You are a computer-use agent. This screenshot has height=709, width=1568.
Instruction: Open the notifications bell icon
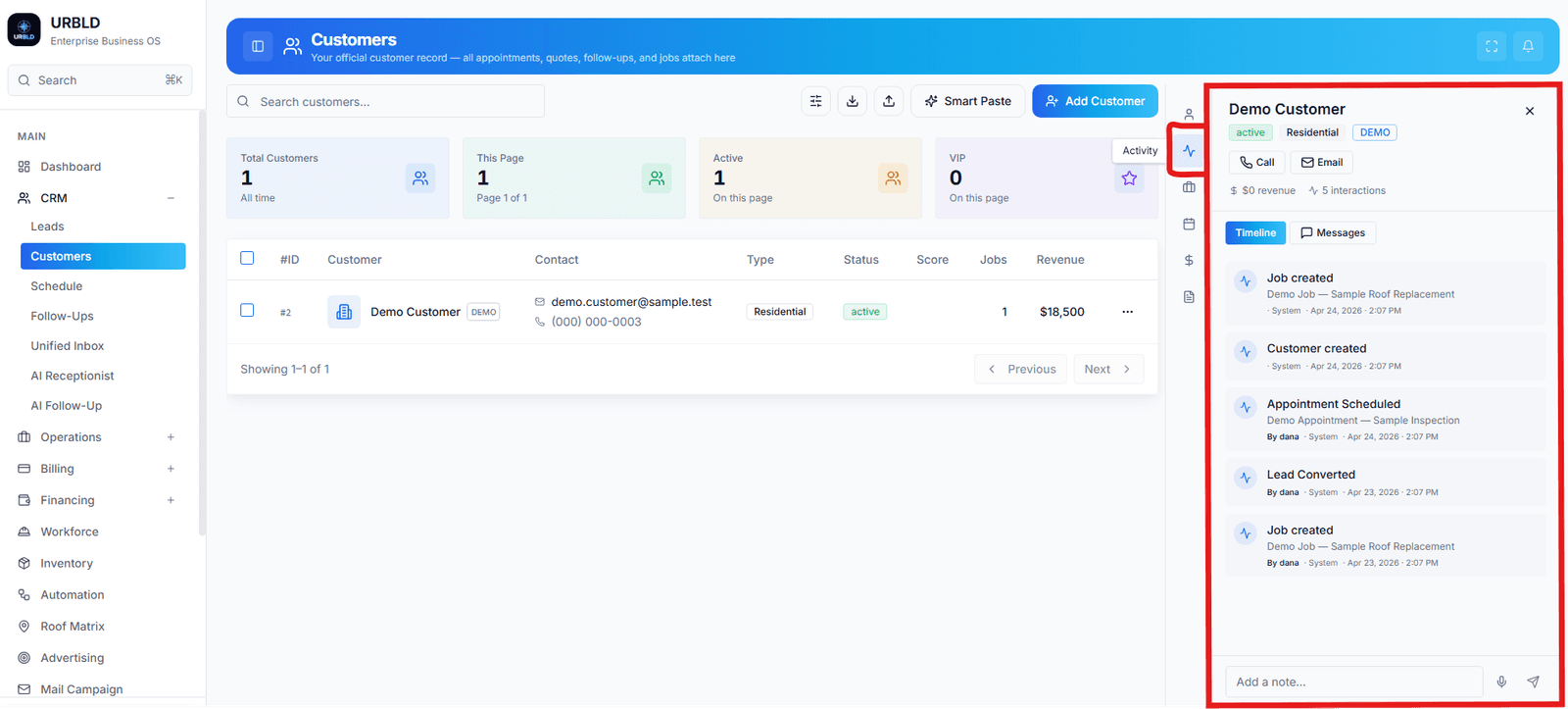tap(1528, 46)
